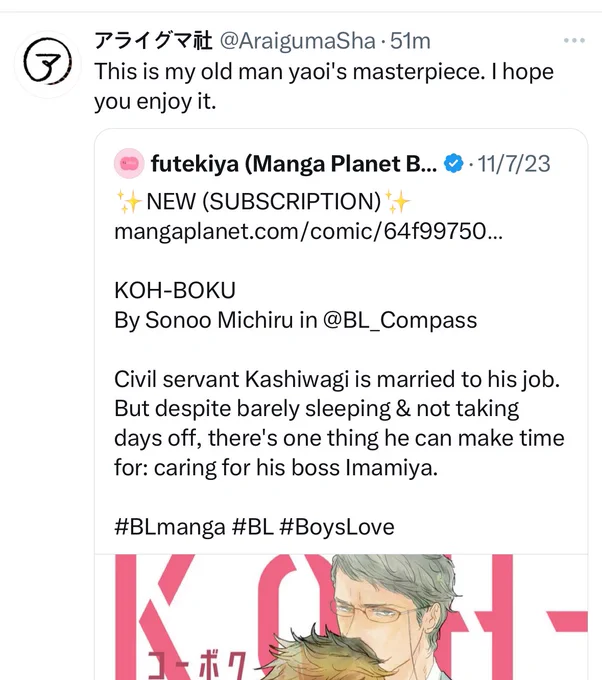Open the futekiya (Manga Planet B... account name
Viewport: 602px width, 680px height.
pos(294,164)
